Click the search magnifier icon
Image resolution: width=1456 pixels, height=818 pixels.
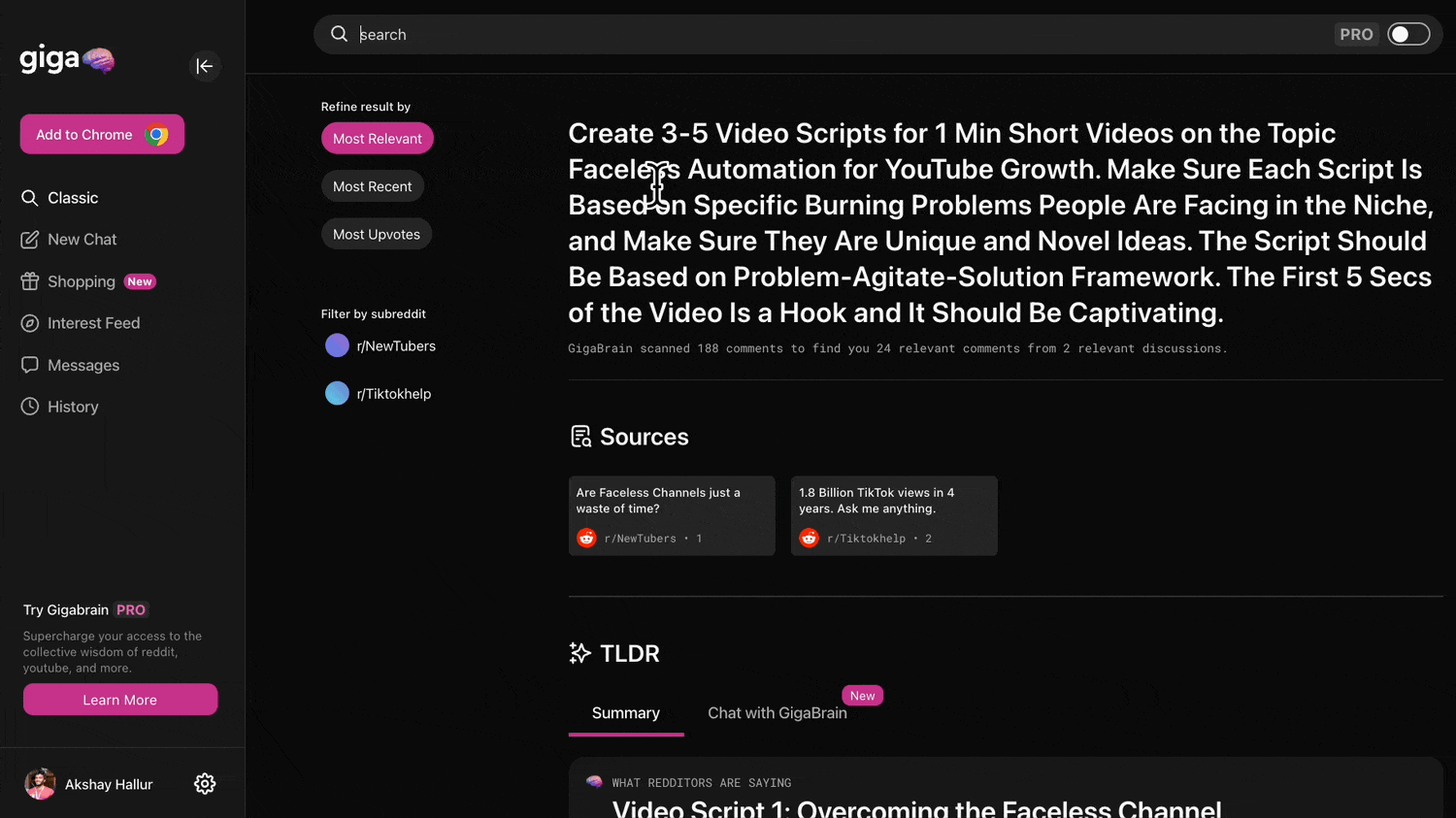pos(339,35)
